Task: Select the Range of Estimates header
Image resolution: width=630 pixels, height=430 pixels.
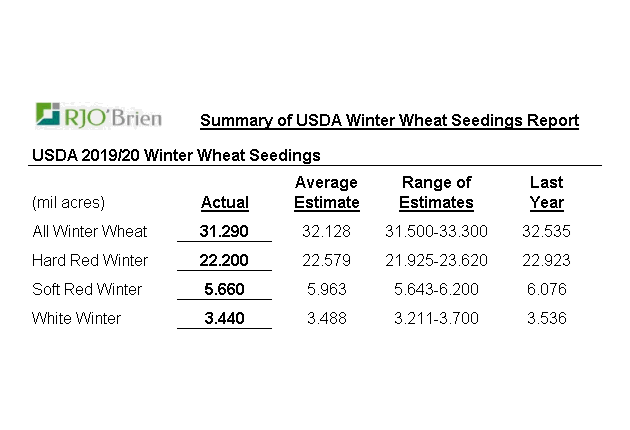Action: [436, 192]
